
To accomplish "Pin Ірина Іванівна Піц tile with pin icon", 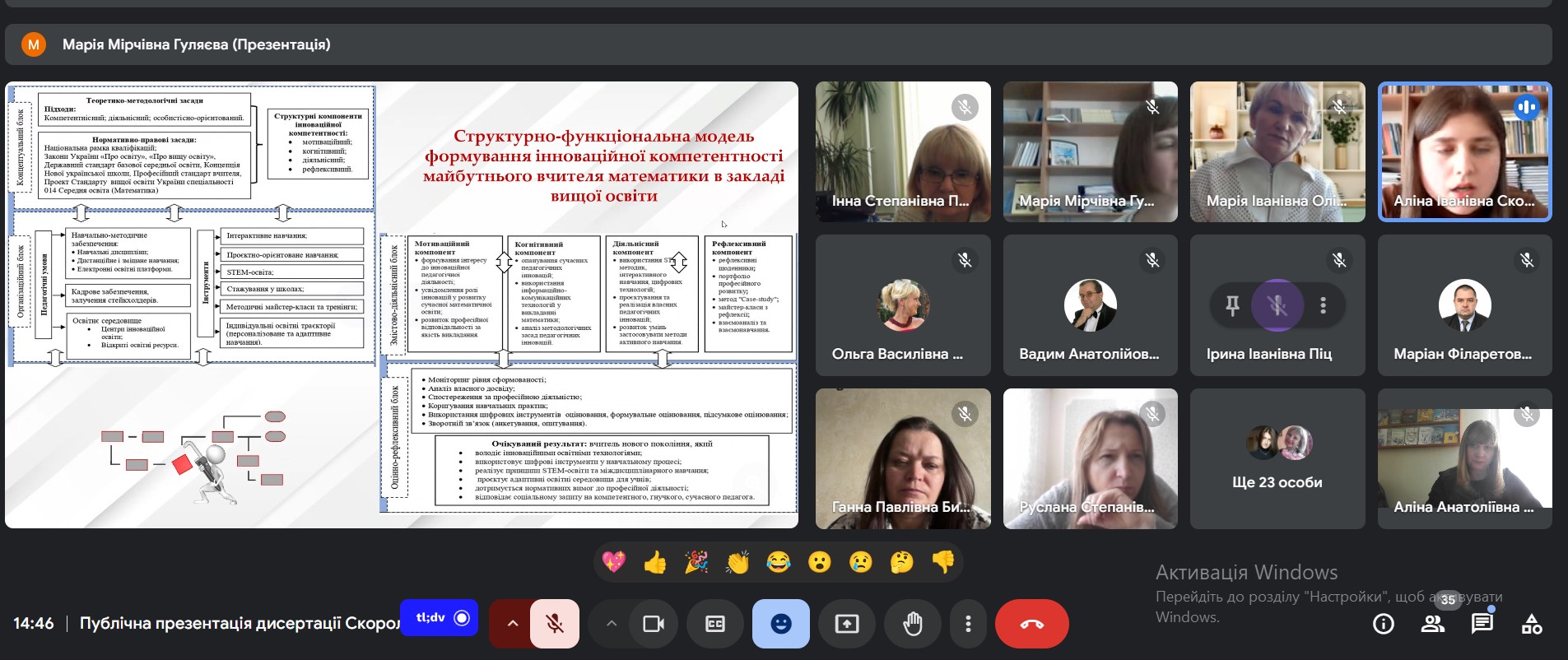I will tap(1232, 305).
